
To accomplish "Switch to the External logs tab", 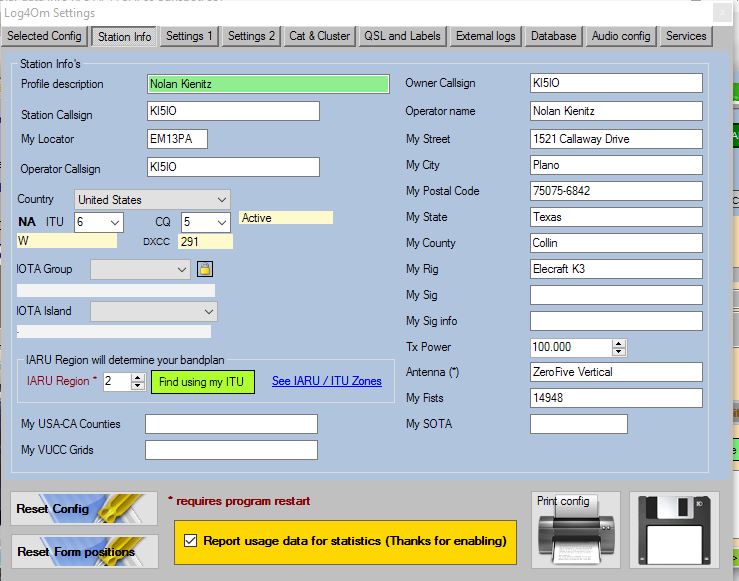I will point(485,36).
